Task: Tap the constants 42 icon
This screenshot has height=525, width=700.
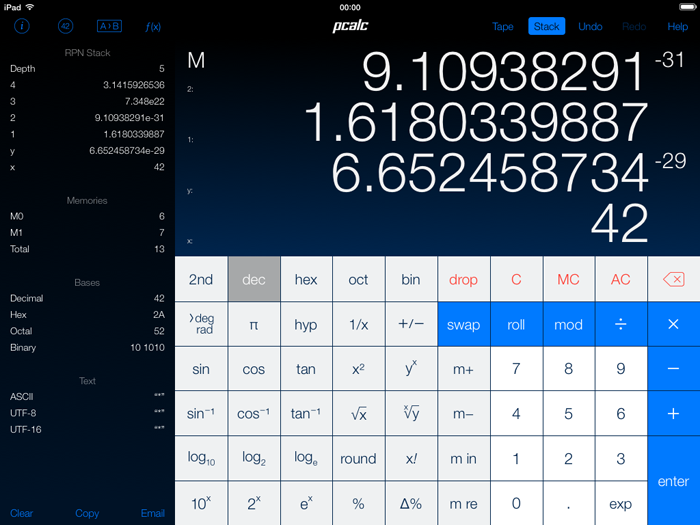Action: 65,26
